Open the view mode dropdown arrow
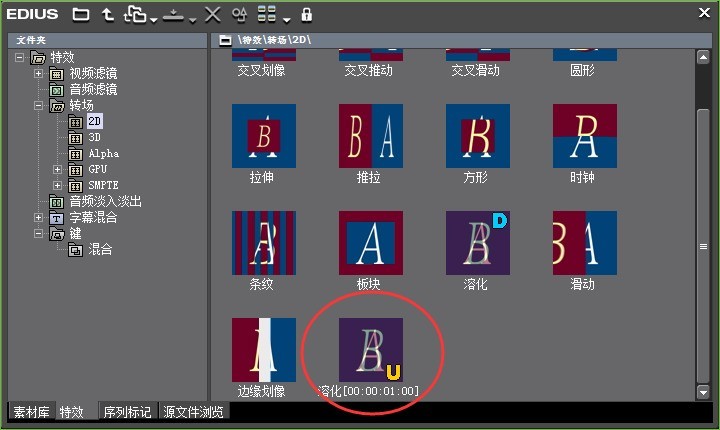Screen dimensions: 720x430 [287, 18]
